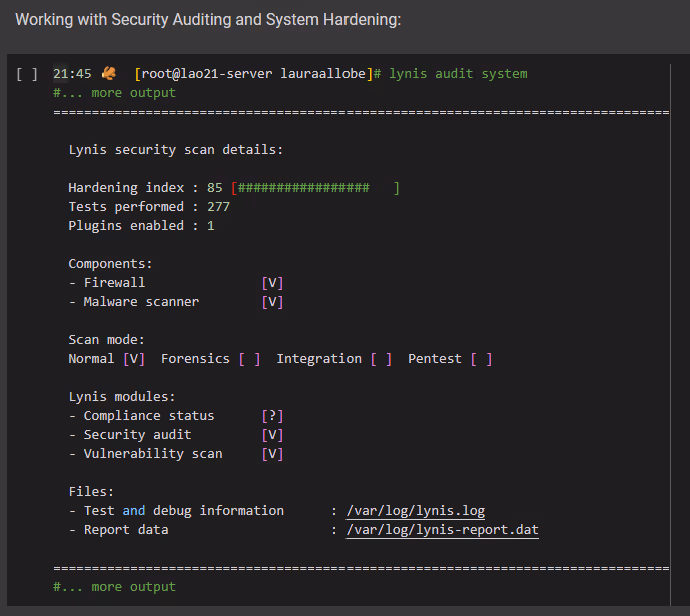Enable the Pentest scan mode box
This screenshot has height=616, width=690.
[x=481, y=359]
